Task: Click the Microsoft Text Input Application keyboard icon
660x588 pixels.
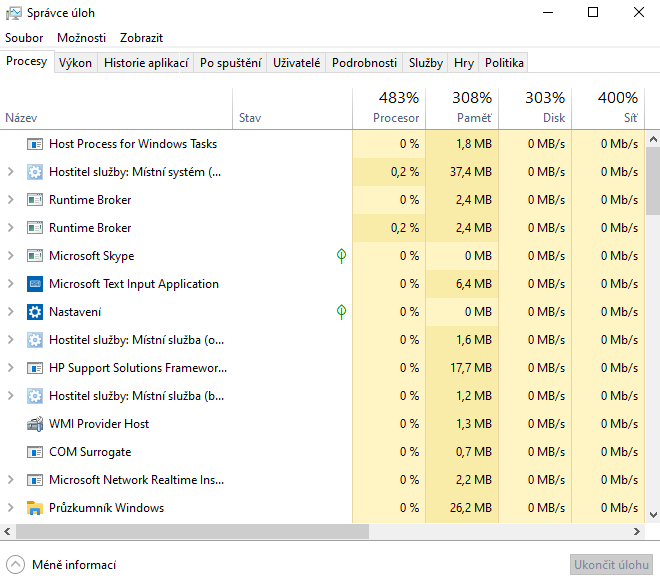Action: 35,284
